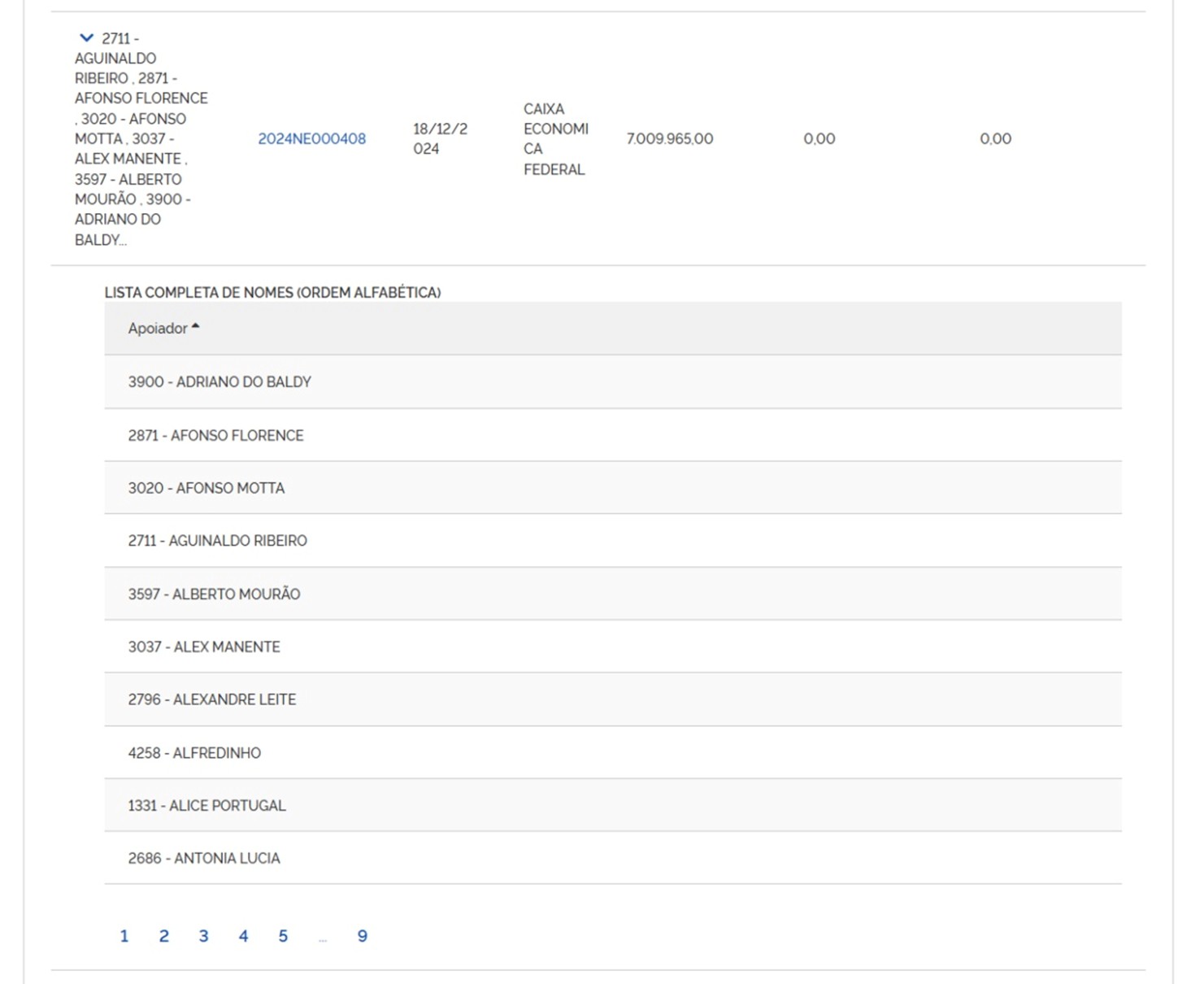Go to page 1 of the list
Image resolution: width=1204 pixels, height=984 pixels.
point(124,937)
